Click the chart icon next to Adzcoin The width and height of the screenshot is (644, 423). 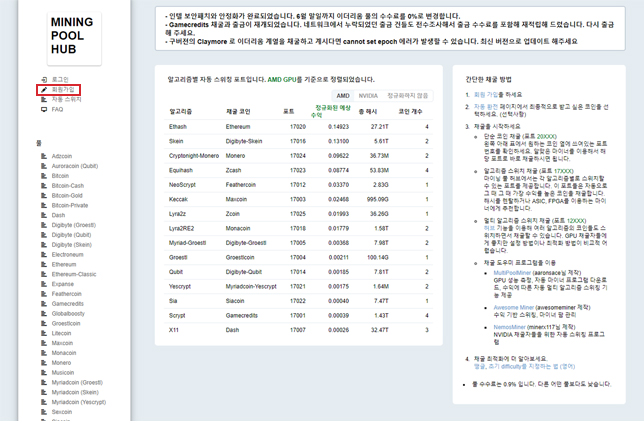coord(44,156)
